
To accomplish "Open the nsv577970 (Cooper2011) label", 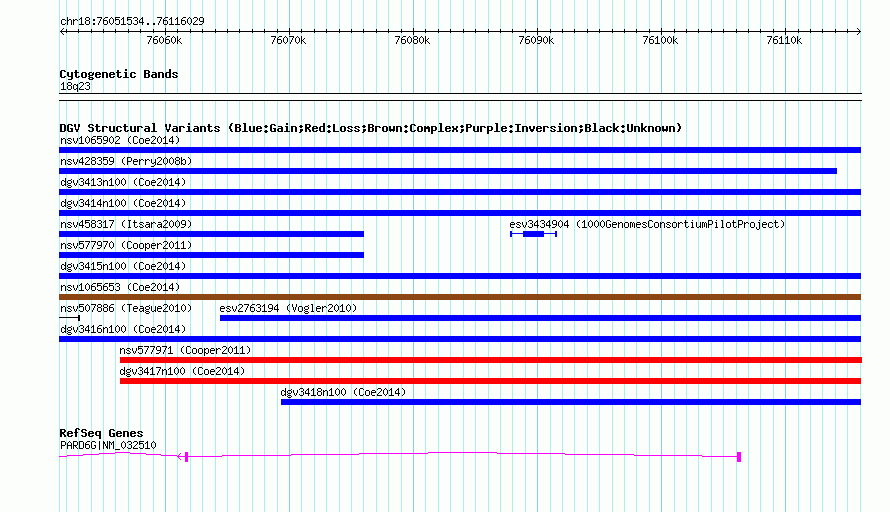I will 126,245.
